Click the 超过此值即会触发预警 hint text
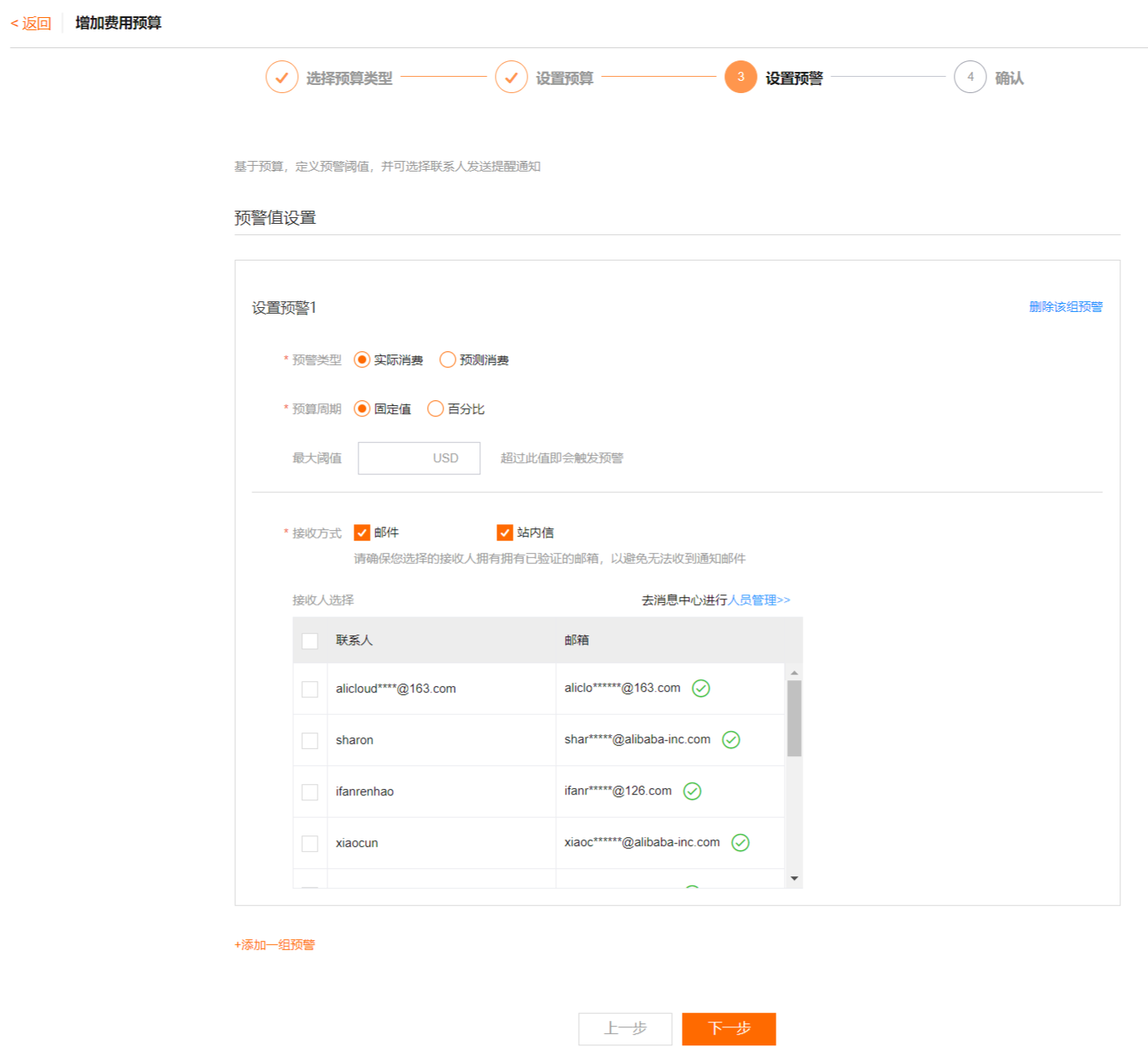This screenshot has height=1056, width=1148. point(562,458)
